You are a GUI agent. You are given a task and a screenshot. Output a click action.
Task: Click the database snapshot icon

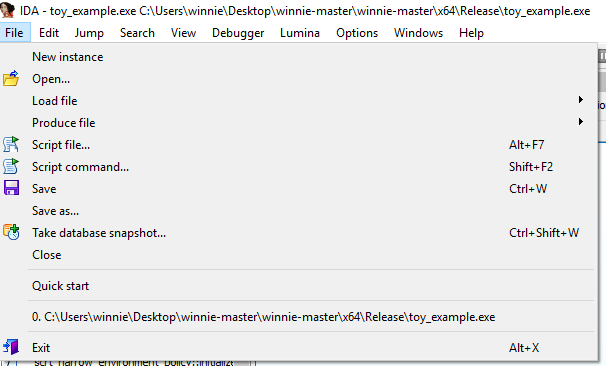[x=11, y=232]
